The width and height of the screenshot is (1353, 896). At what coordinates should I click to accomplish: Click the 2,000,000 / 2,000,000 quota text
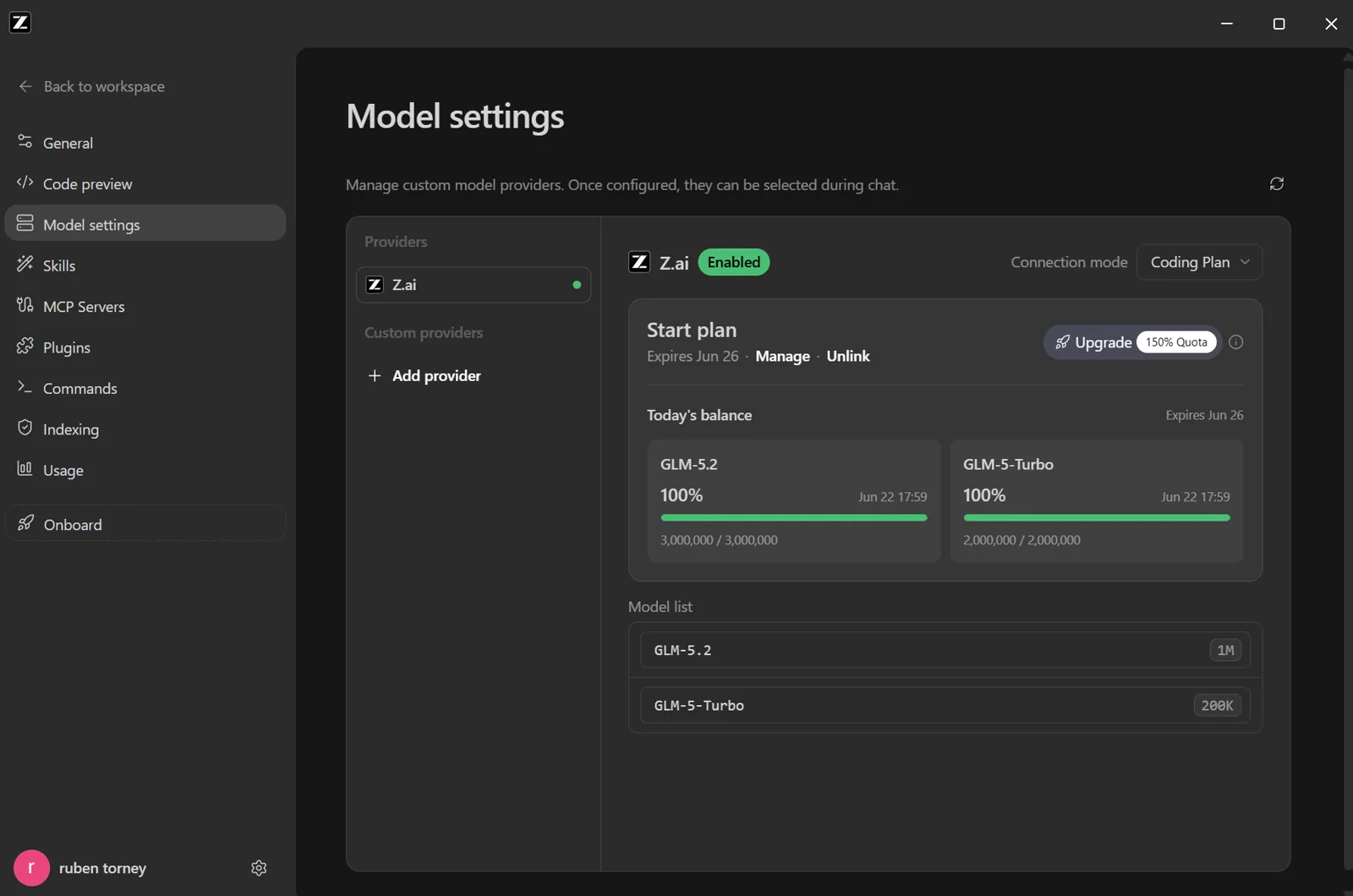[1022, 540]
